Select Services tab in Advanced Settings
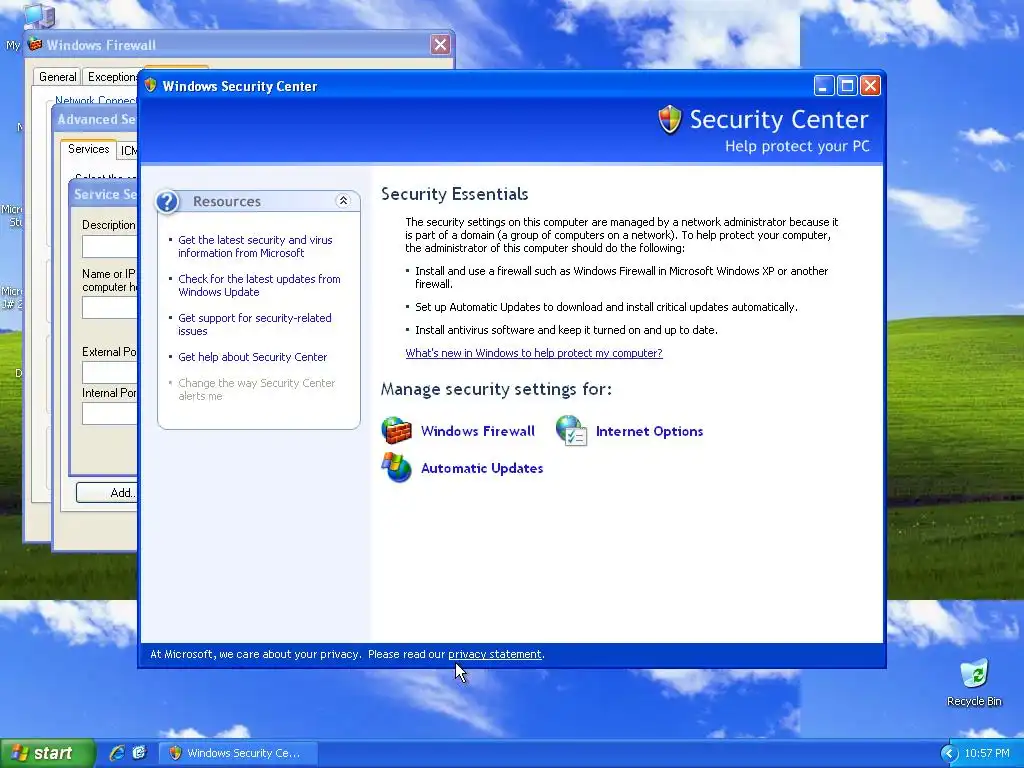The height and width of the screenshot is (768, 1024). tap(88, 149)
